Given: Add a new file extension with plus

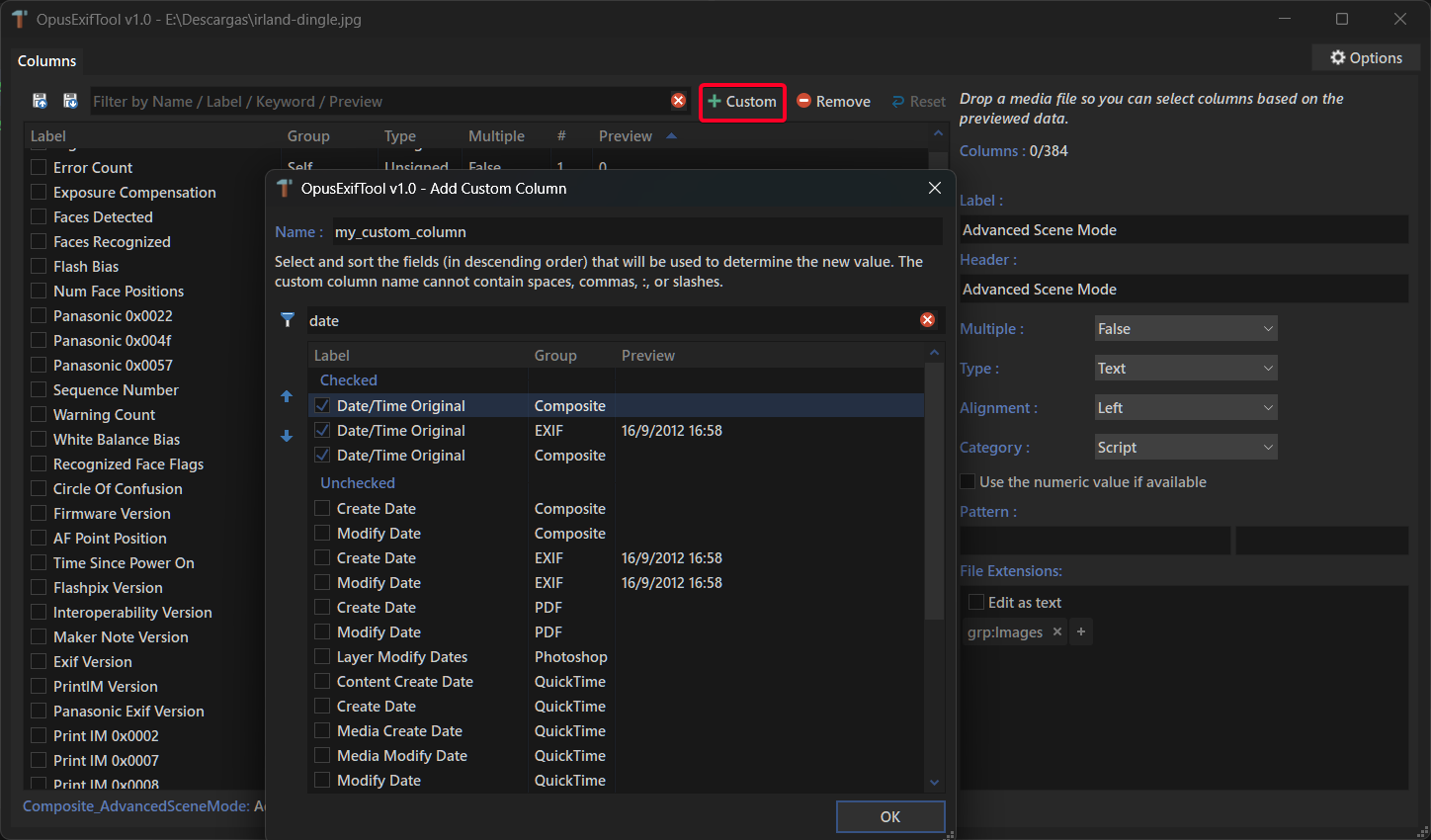Looking at the screenshot, I should 1081,631.
